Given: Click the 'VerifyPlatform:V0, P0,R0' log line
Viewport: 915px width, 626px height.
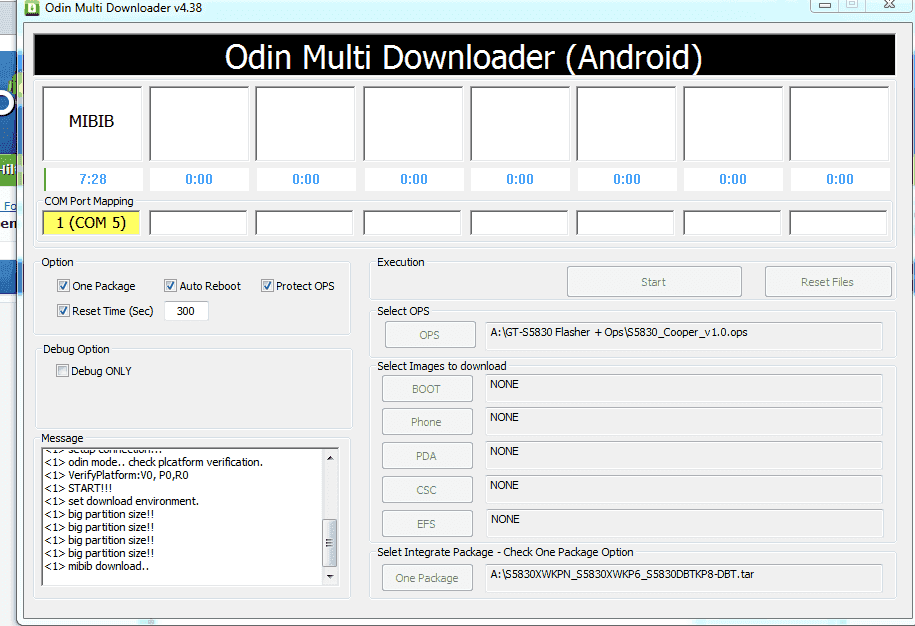Looking at the screenshot, I should (x=117, y=475).
